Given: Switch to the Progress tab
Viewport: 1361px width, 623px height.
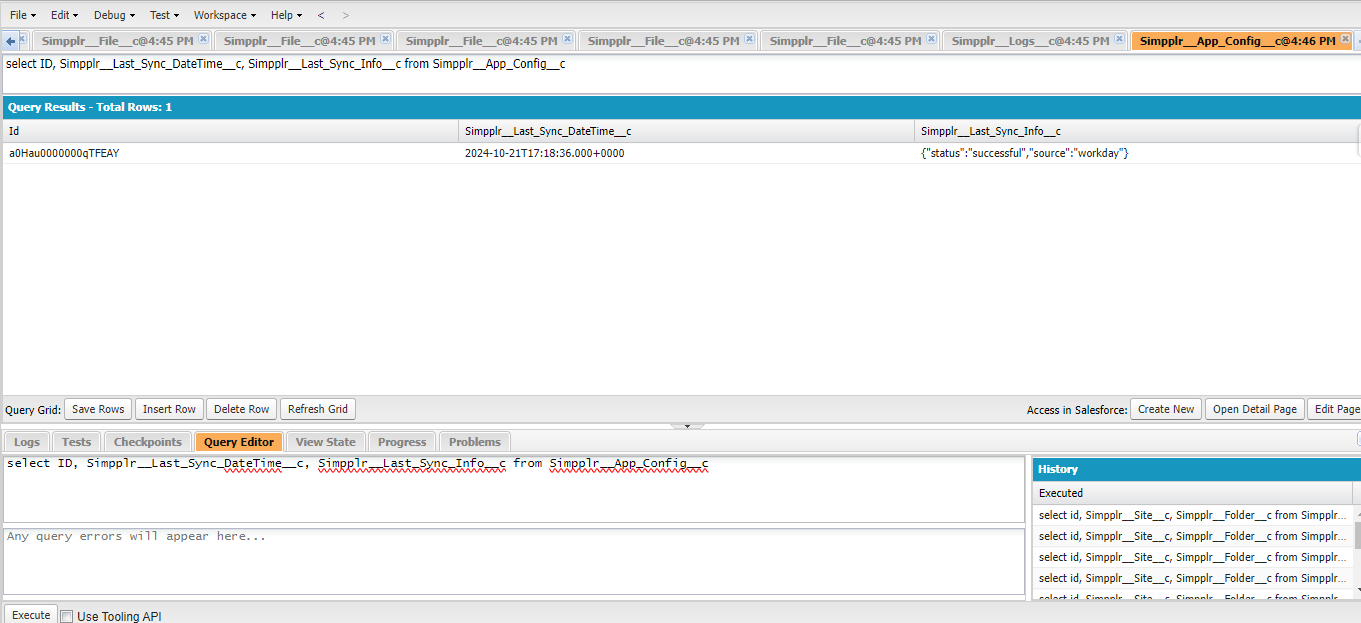Looking at the screenshot, I should (x=402, y=442).
